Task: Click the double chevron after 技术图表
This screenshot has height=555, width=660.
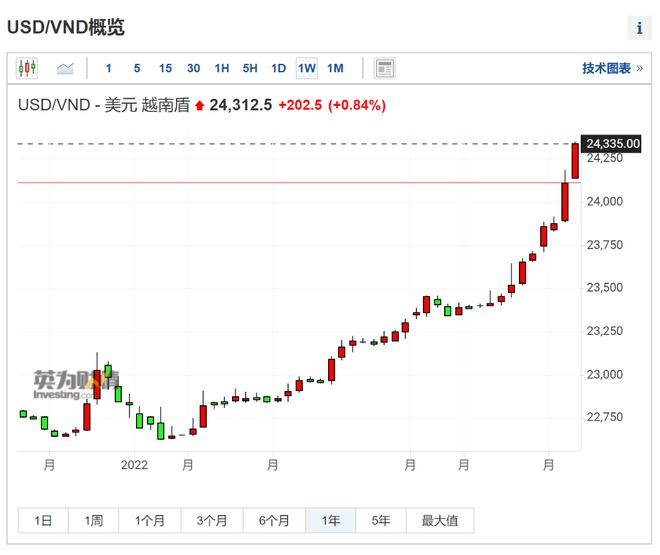Action: coord(640,68)
